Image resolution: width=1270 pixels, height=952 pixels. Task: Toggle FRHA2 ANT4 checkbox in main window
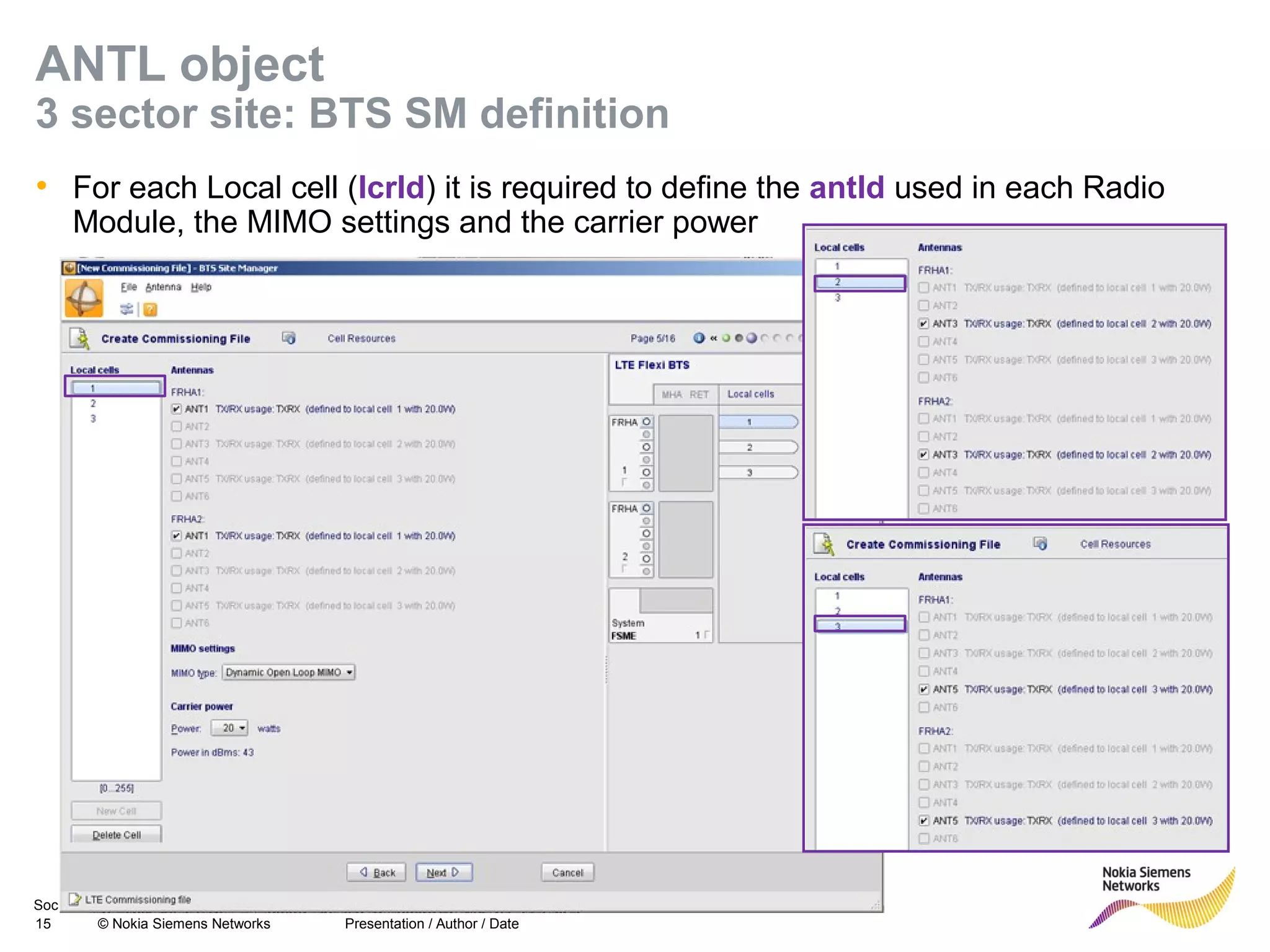tap(177, 588)
